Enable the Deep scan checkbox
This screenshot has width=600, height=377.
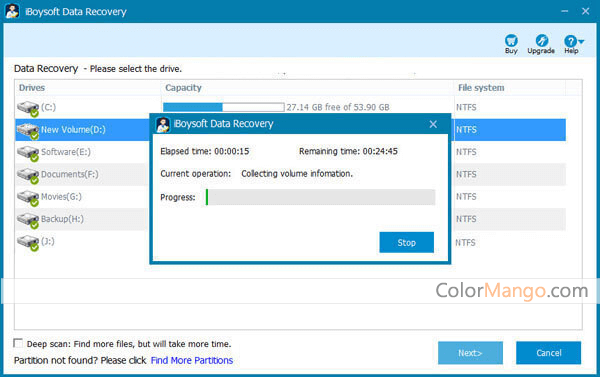pos(18,343)
